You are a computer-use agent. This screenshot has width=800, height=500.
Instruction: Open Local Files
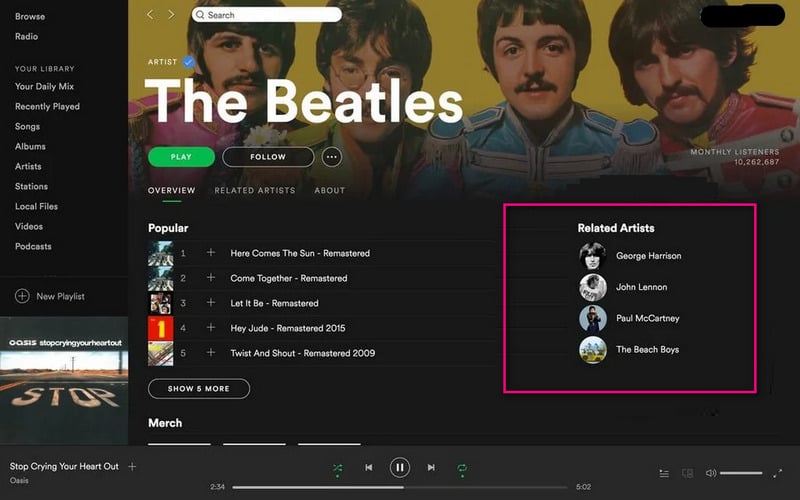pos(36,206)
